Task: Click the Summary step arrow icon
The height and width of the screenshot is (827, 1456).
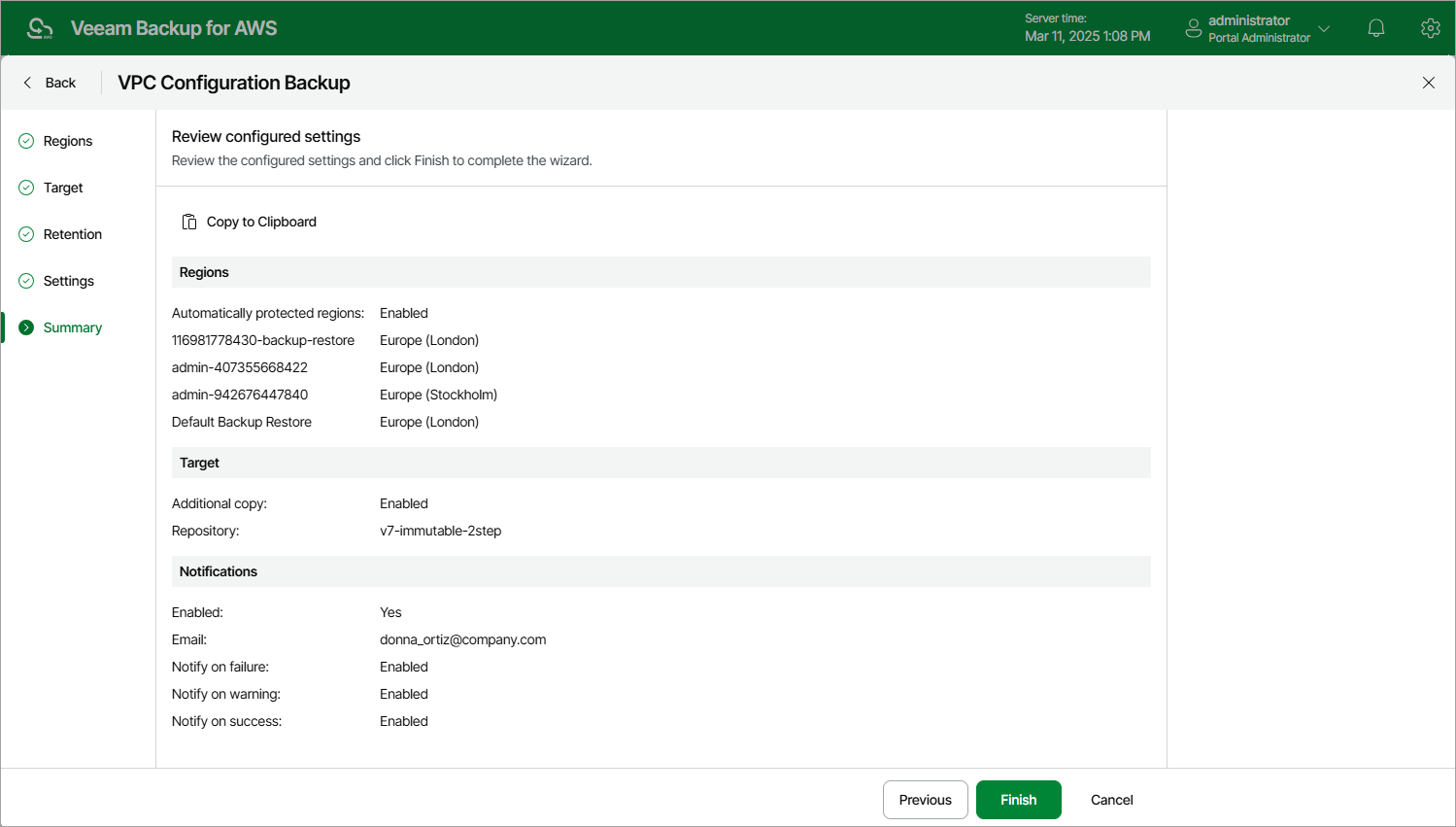Action: [26, 327]
